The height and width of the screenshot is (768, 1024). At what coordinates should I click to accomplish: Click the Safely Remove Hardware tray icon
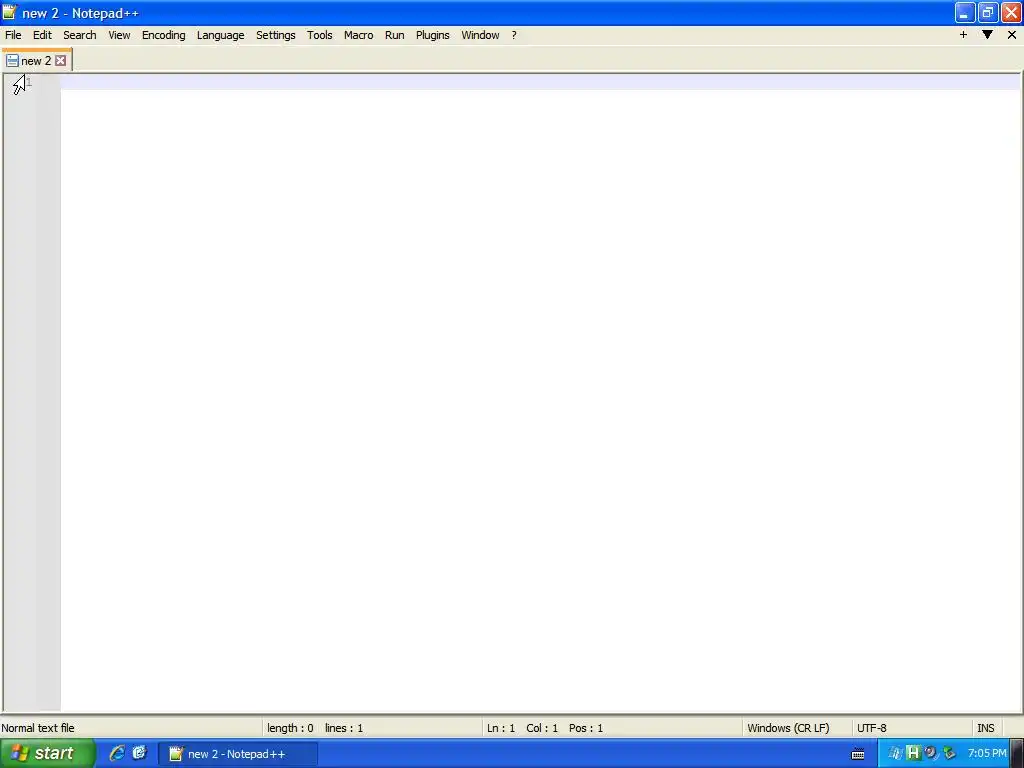click(949, 753)
